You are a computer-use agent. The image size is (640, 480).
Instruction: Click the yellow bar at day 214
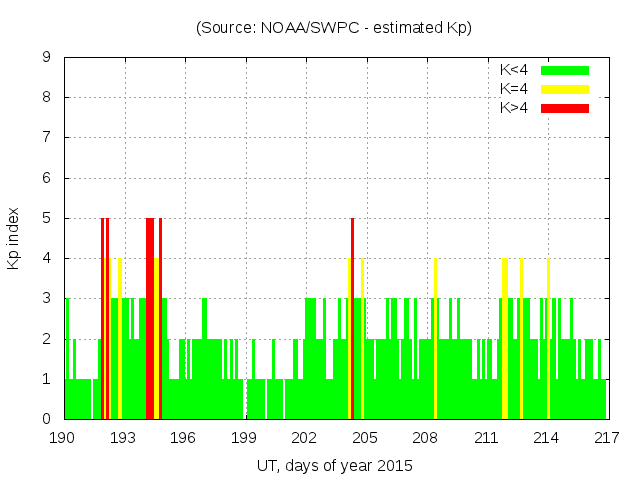(548, 340)
